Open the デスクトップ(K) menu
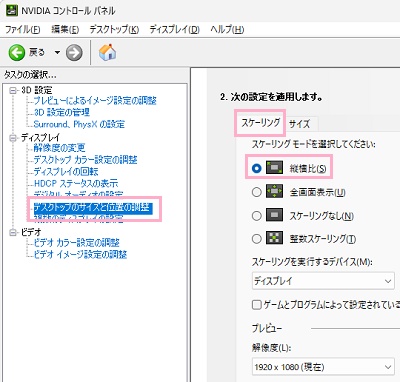 point(114,30)
